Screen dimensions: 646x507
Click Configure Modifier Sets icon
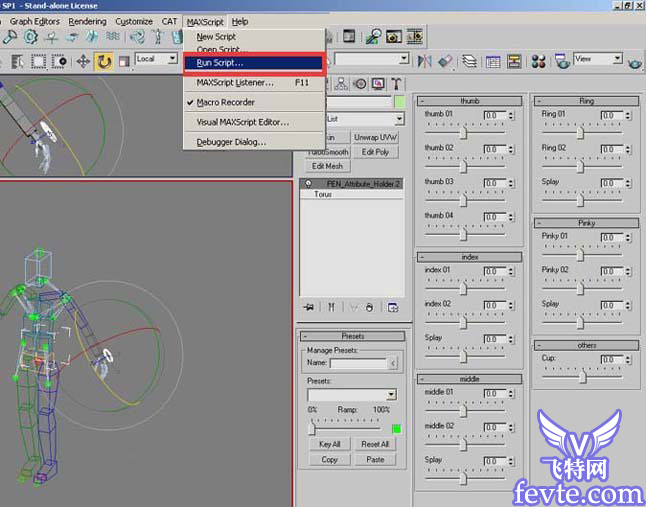pos(393,307)
